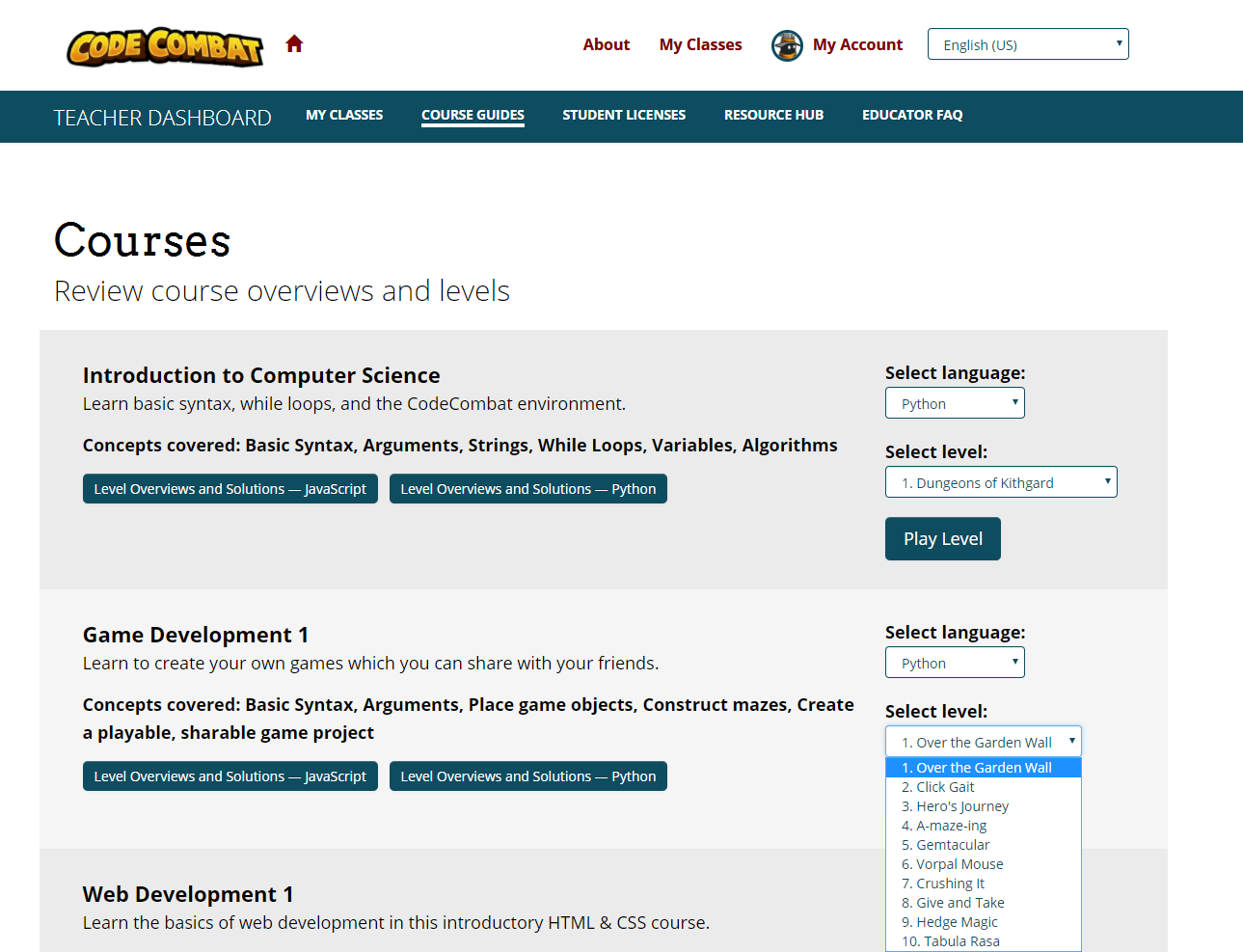
Task: Click the Play Level button
Action: [943, 539]
